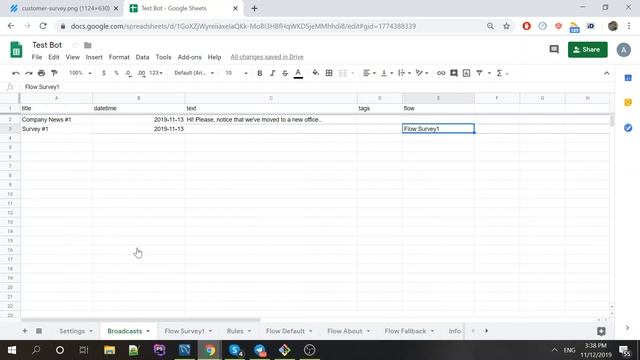
Task: Toggle bold formatting
Action: click(260, 73)
